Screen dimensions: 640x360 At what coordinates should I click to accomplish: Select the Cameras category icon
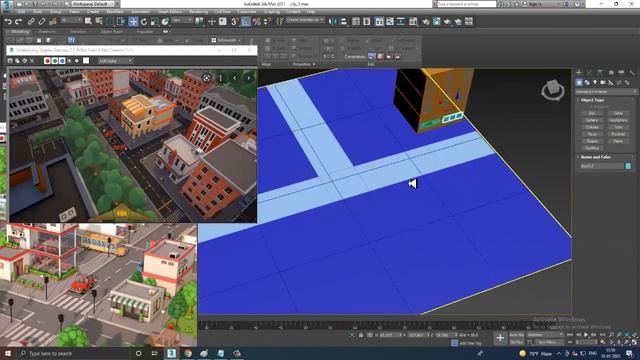(x=603, y=82)
